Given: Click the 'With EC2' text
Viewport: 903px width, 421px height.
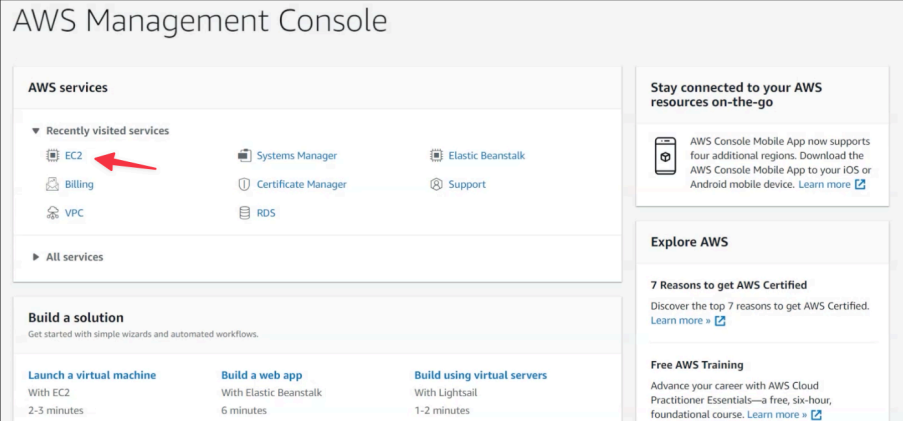Looking at the screenshot, I should (49, 393).
